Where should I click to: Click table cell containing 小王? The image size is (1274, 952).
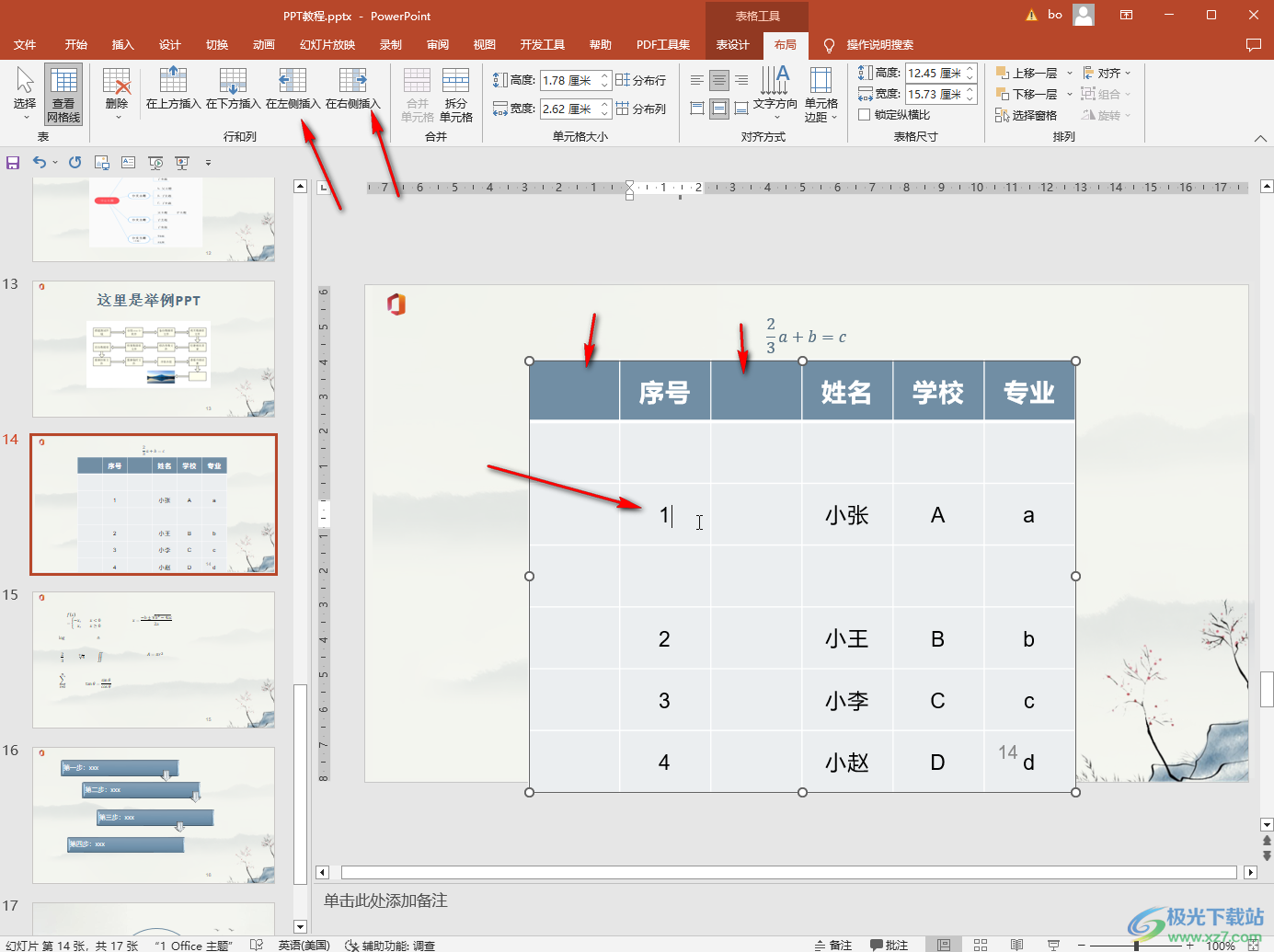(847, 638)
